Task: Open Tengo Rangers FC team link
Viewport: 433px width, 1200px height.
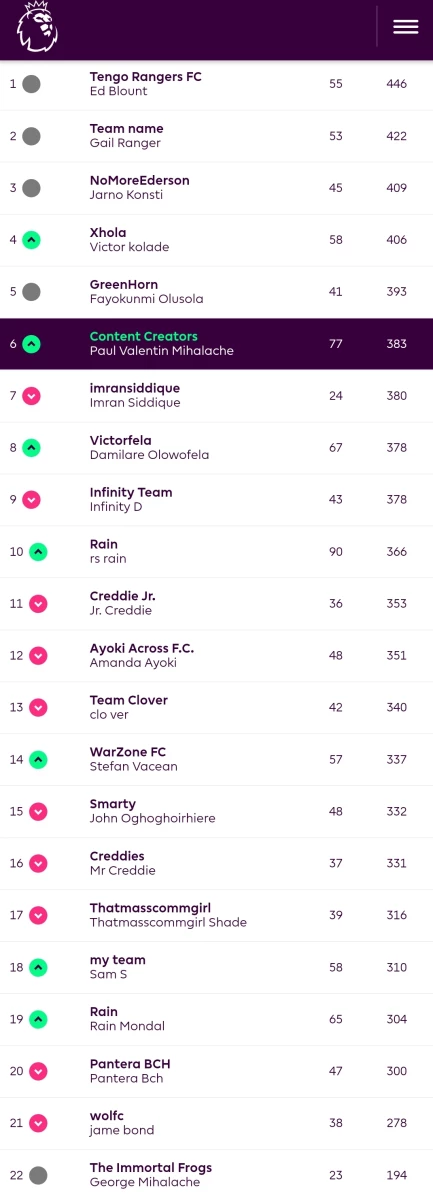Action: click(x=146, y=77)
